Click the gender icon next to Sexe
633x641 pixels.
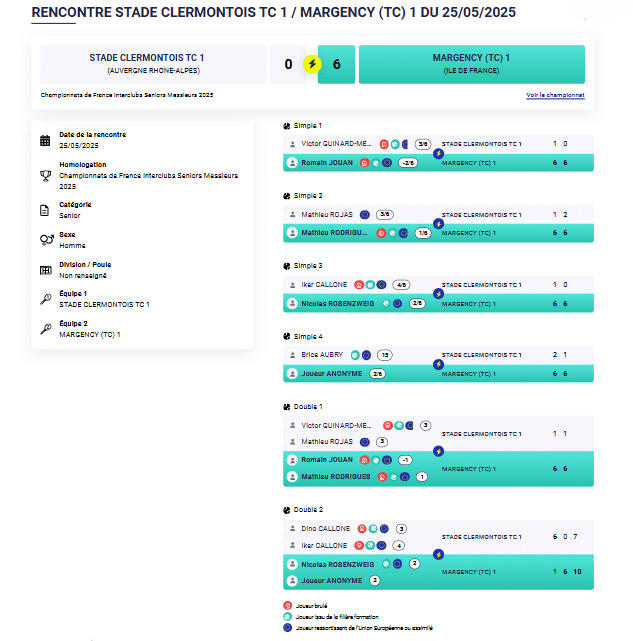45,241
